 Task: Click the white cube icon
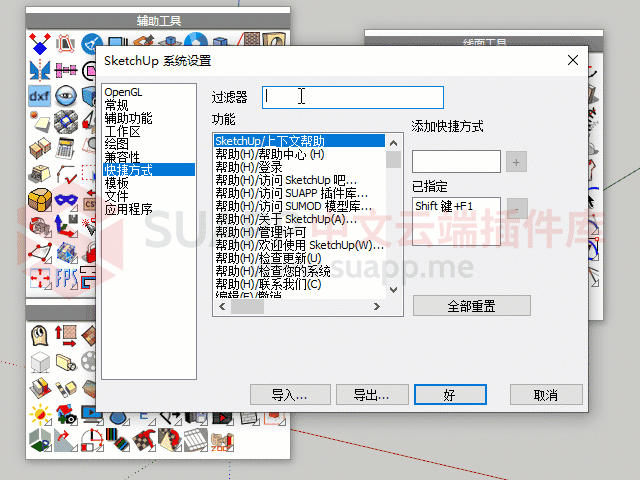pyautogui.click(x=40, y=361)
